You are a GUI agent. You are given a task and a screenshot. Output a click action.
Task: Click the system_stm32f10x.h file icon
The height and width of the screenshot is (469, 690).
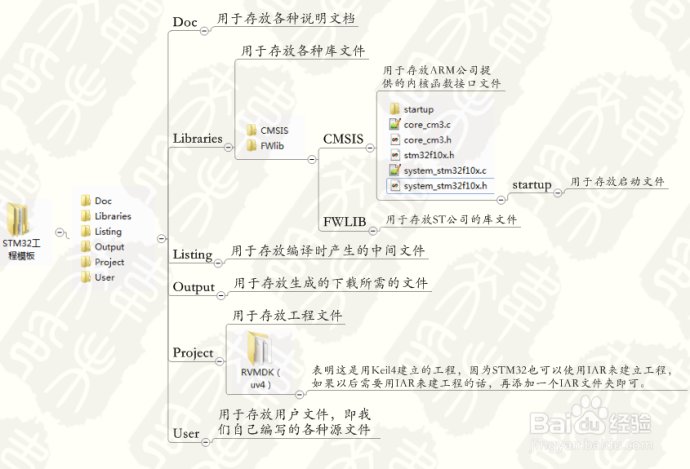click(395, 186)
